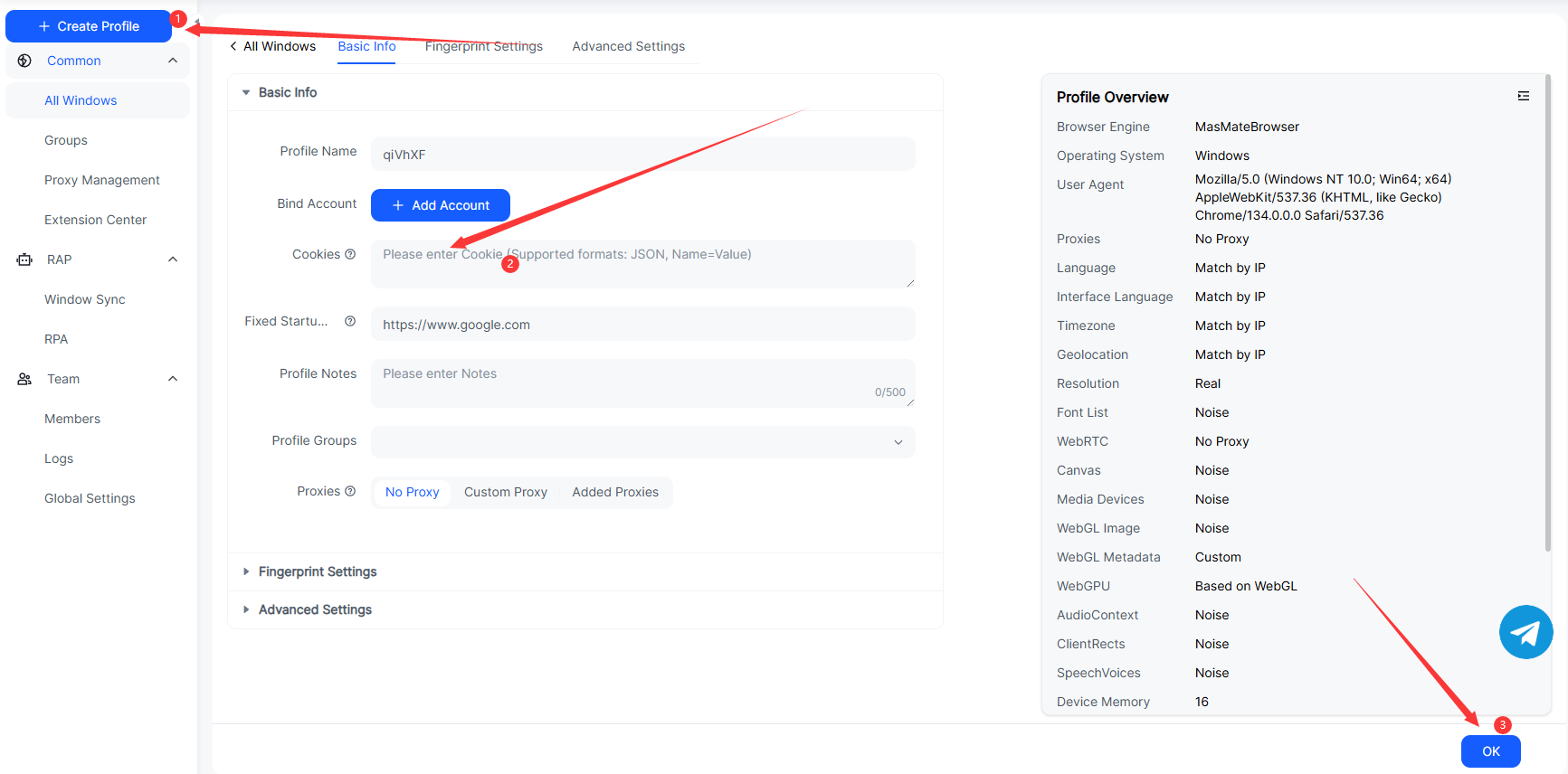
Task: Click the Cookies help question-mark icon
Action: [x=350, y=254]
